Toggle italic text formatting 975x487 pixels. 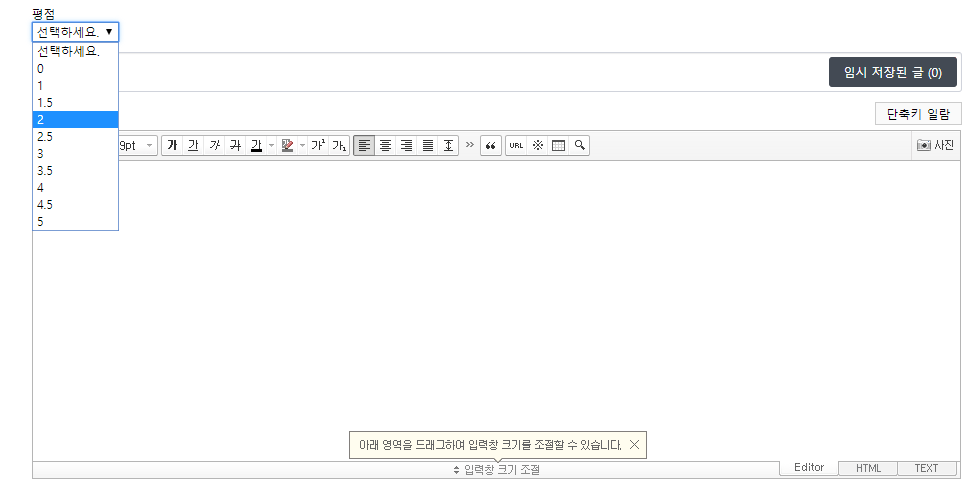[x=214, y=146]
